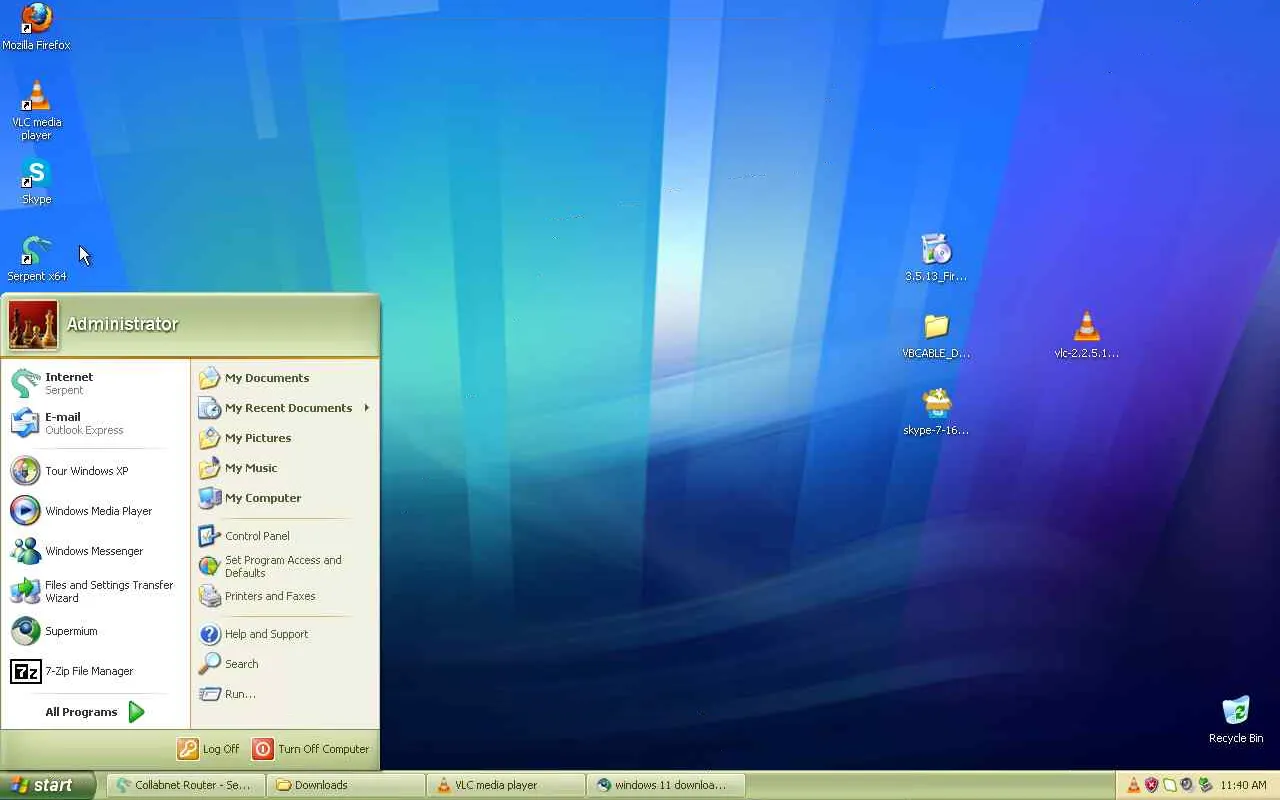This screenshot has height=800, width=1280.
Task: Click the volume speaker tray icon
Action: (1187, 785)
